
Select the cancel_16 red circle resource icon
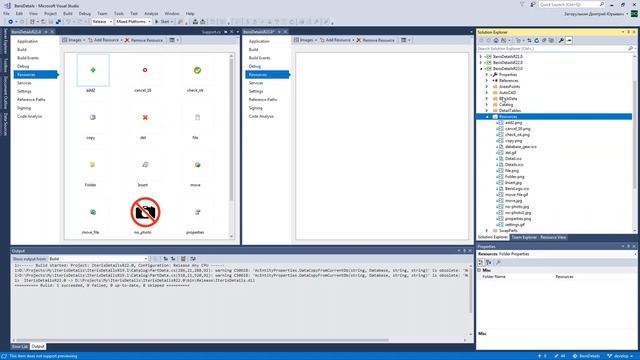(144, 70)
